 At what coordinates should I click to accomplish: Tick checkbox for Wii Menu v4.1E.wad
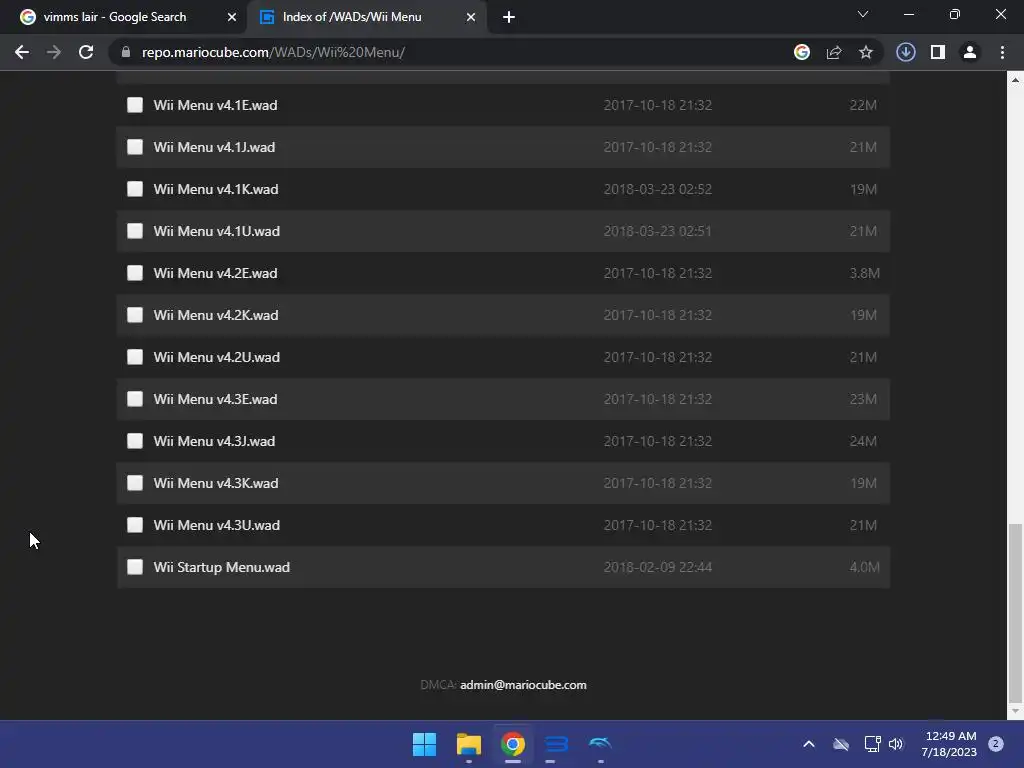point(135,105)
